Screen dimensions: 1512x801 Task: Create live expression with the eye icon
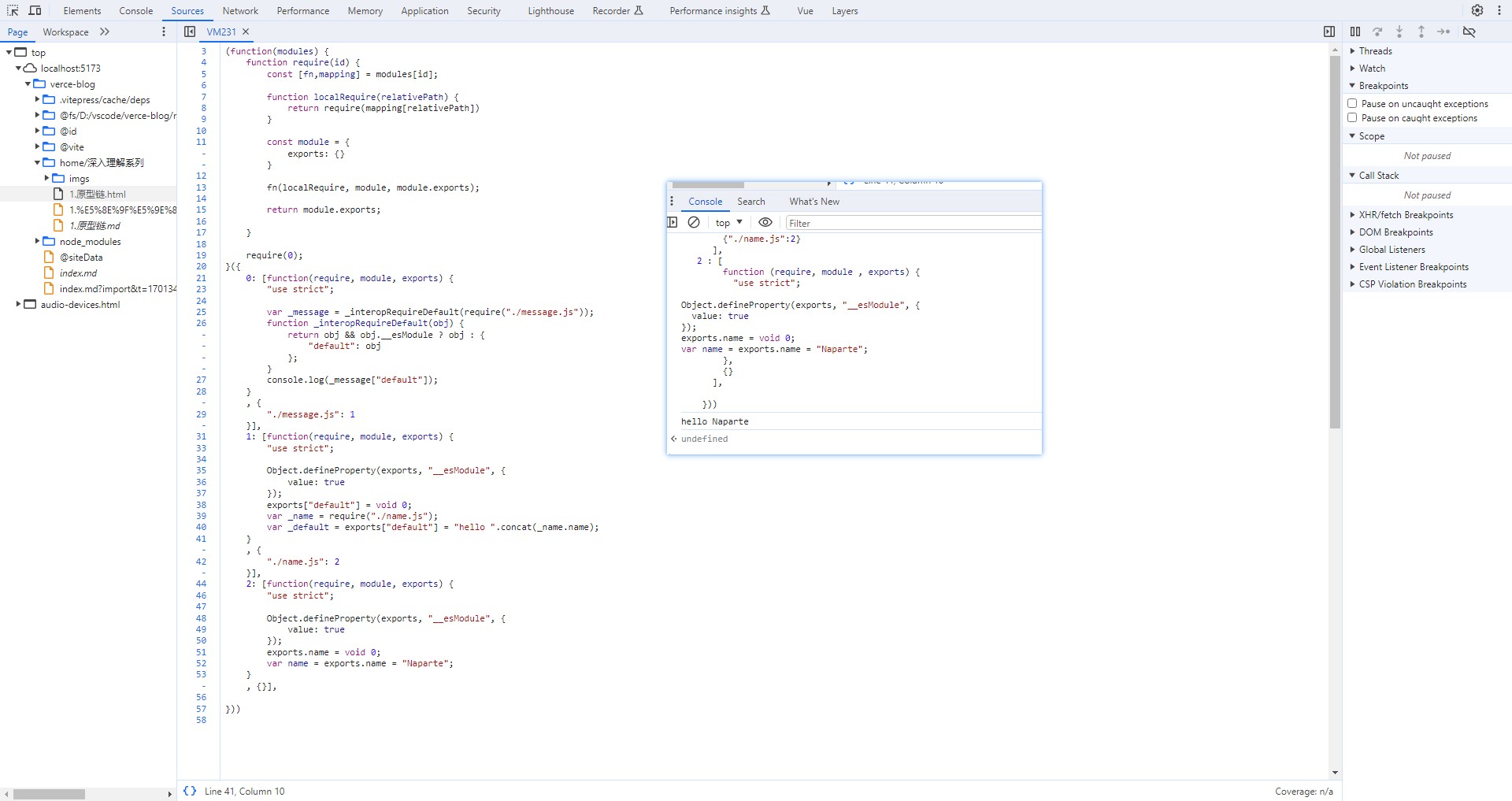[x=765, y=223]
